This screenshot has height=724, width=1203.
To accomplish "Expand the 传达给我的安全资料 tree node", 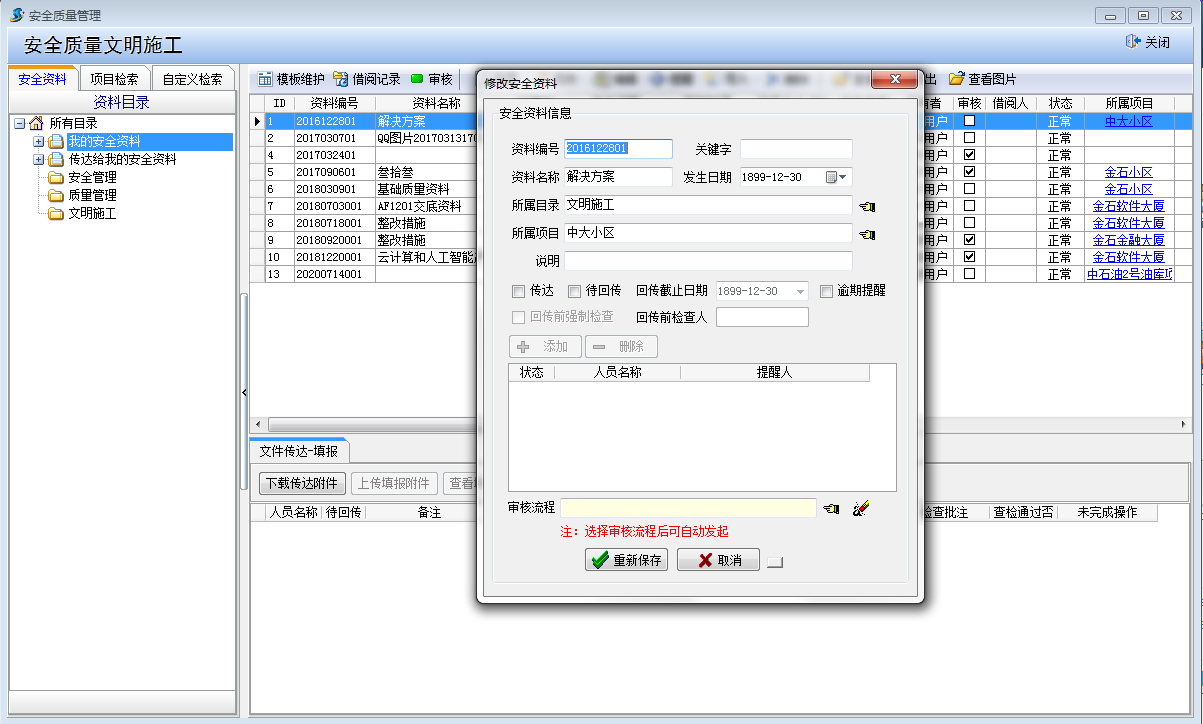I will click(39, 159).
